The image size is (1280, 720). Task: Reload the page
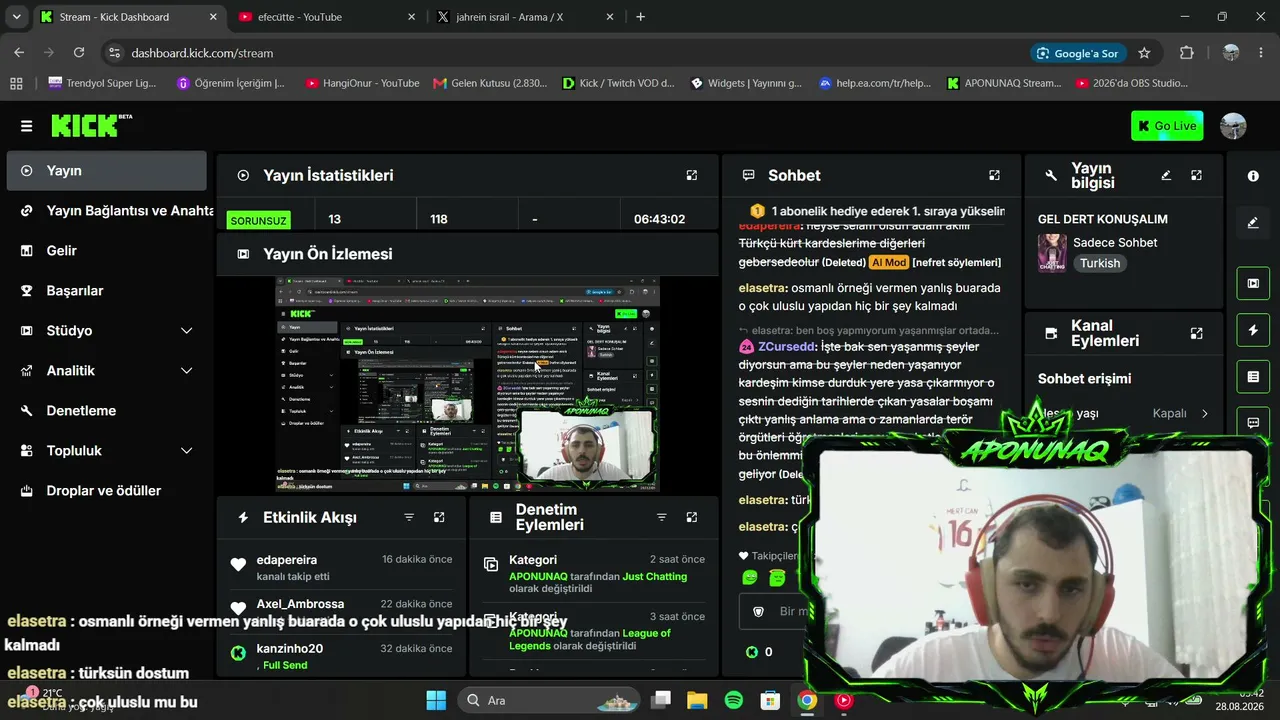pyautogui.click(x=79, y=53)
